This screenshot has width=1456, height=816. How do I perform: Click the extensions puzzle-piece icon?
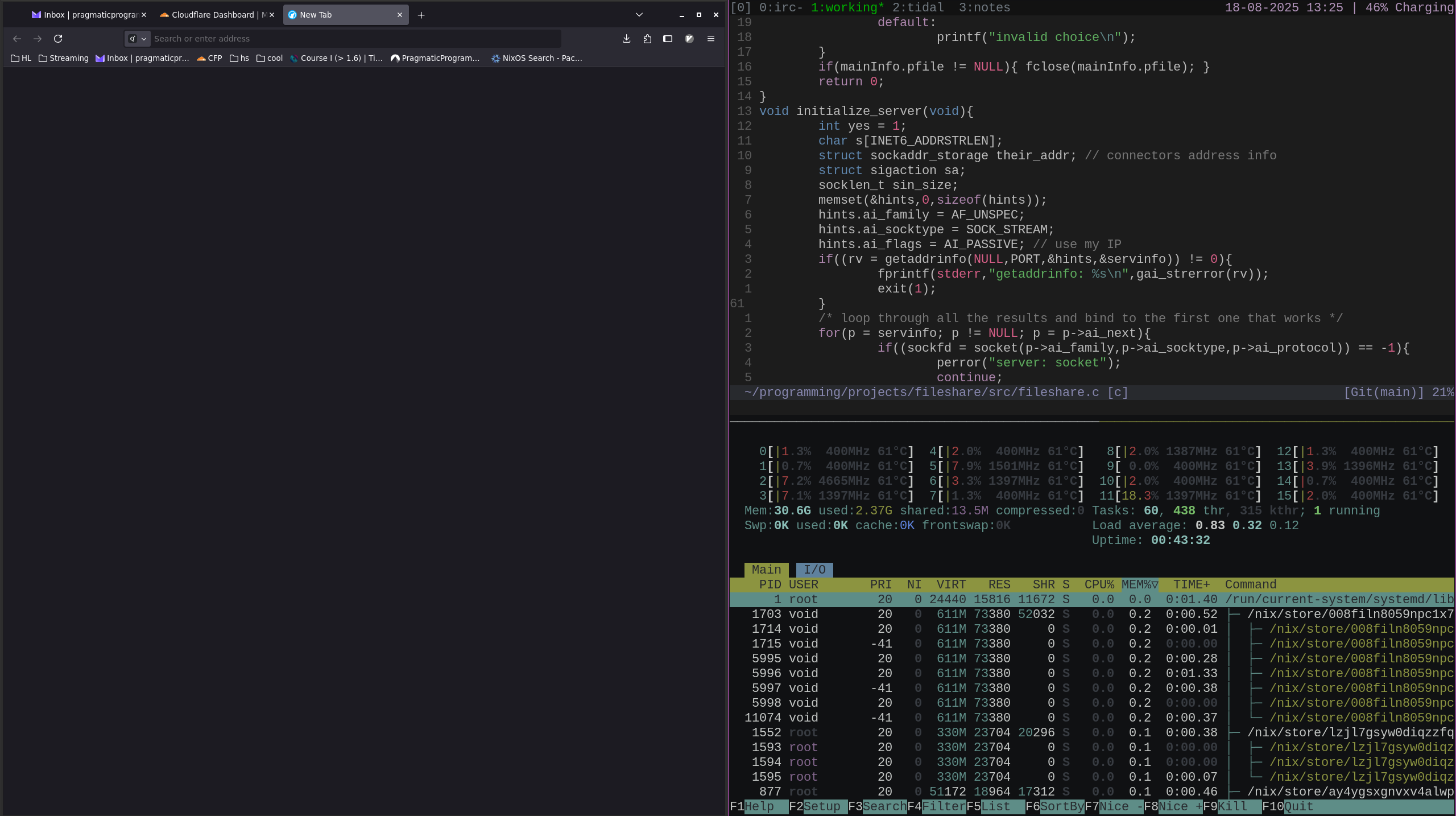click(x=647, y=39)
